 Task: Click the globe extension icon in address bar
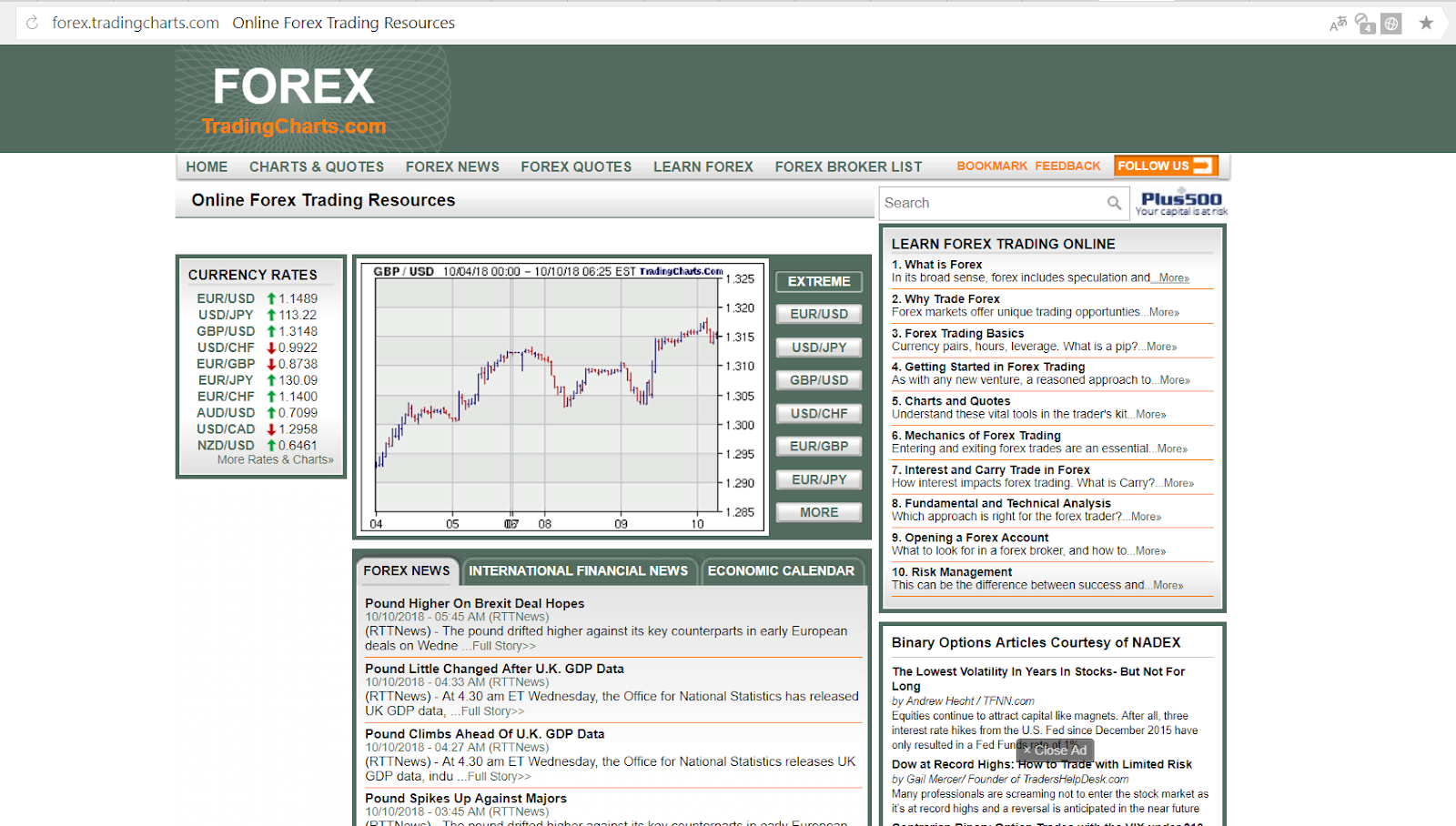(1391, 24)
